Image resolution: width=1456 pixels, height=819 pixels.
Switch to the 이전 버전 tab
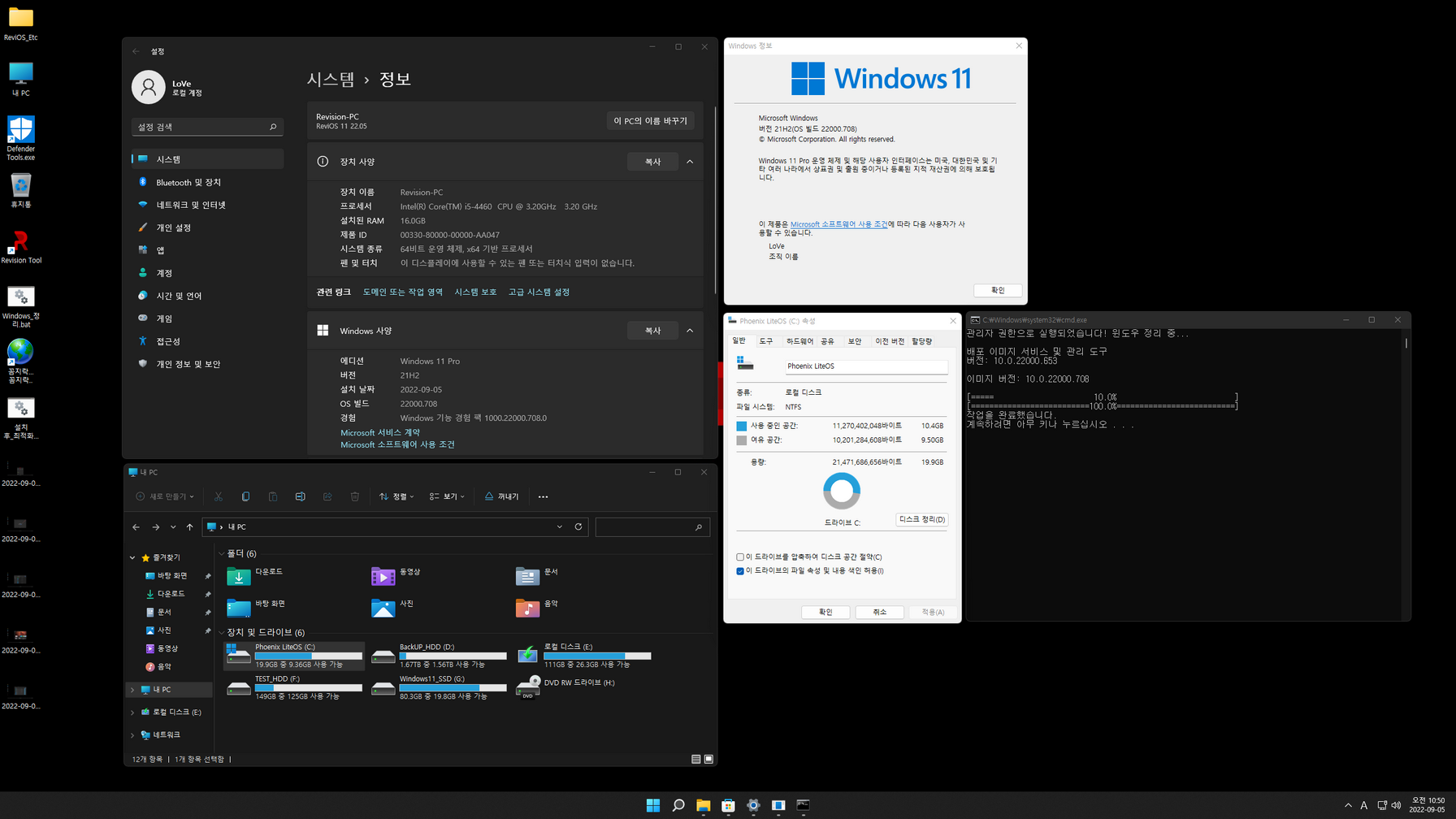pos(890,341)
